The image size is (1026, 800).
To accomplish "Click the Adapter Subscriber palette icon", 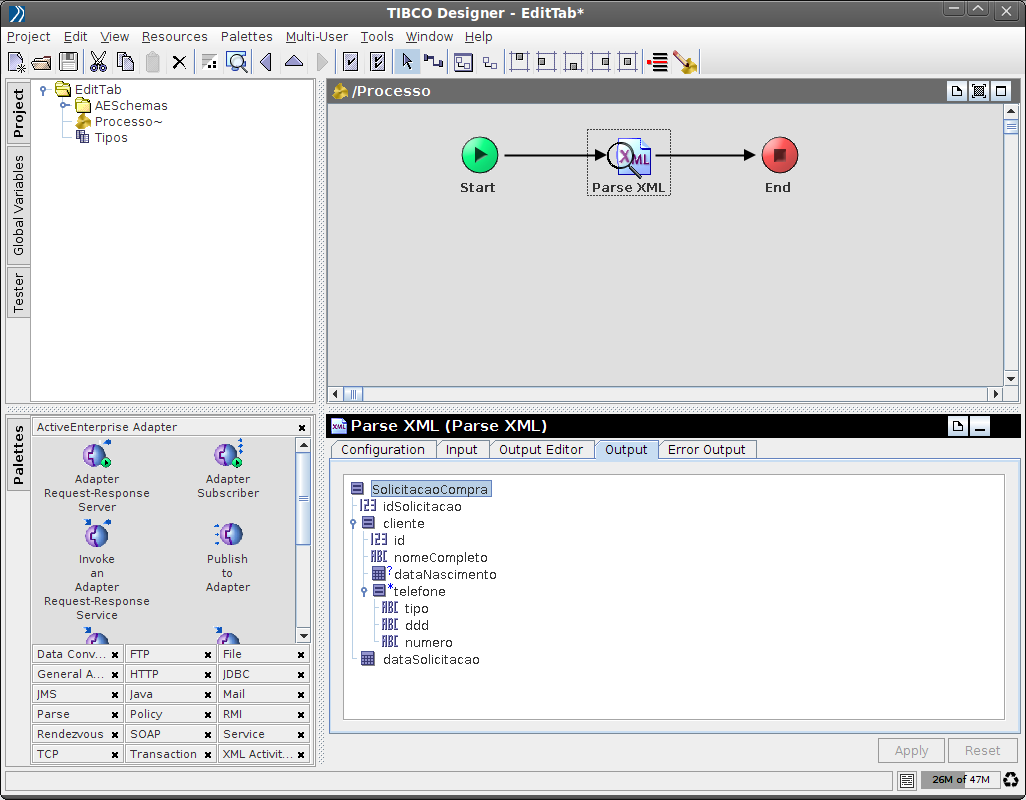I will point(228,456).
